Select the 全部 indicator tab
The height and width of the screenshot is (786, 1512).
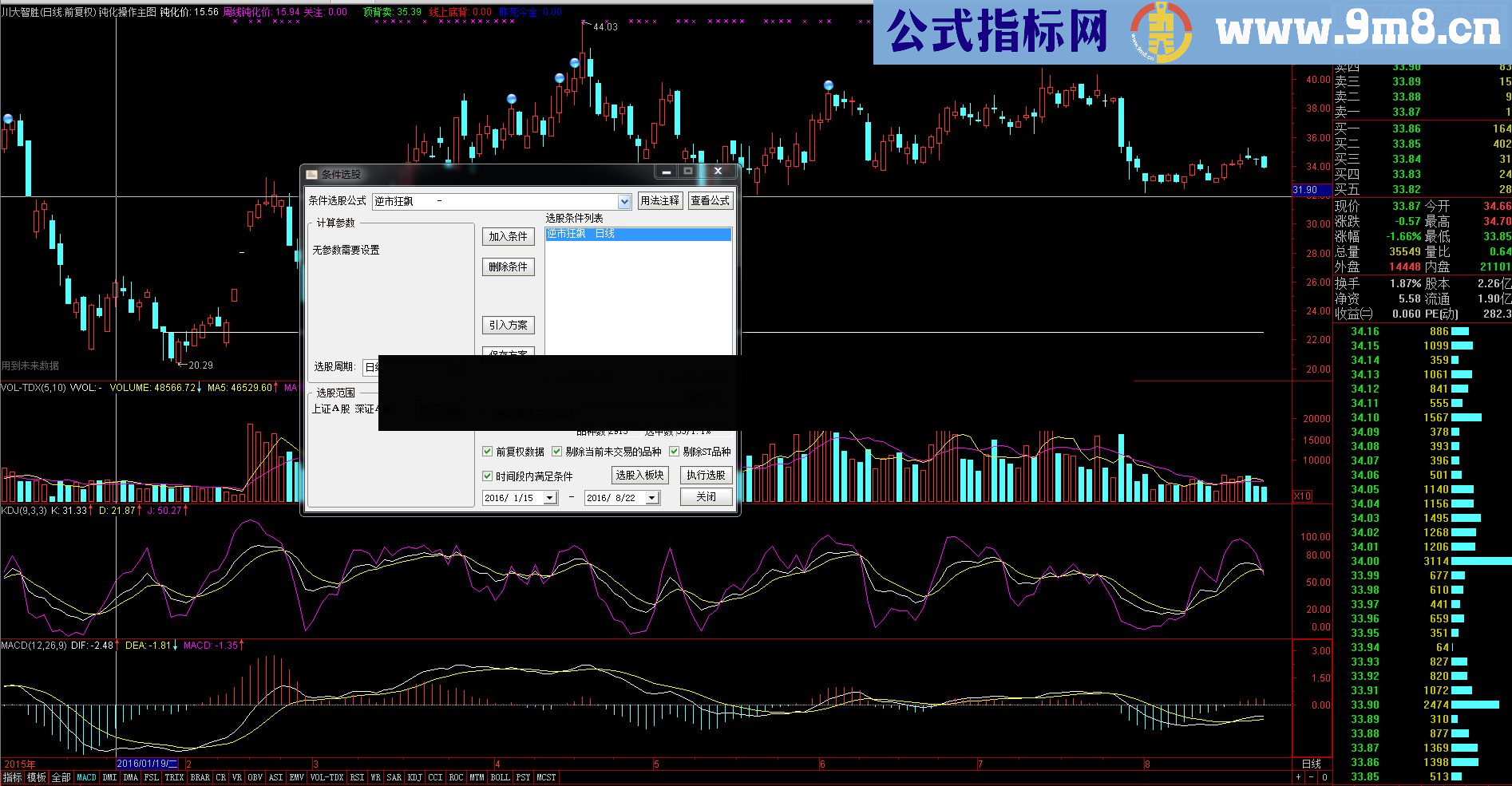[59, 775]
